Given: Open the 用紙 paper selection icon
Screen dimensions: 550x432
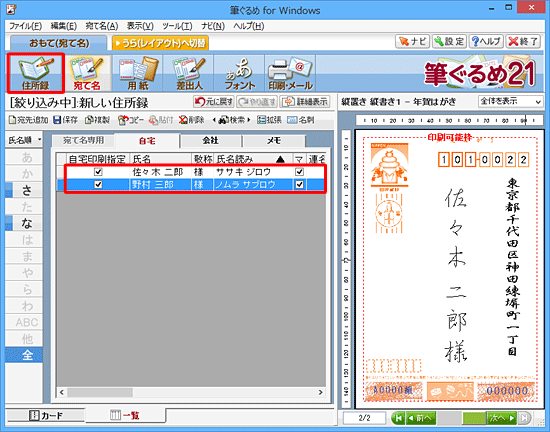Looking at the screenshot, I should tap(138, 73).
